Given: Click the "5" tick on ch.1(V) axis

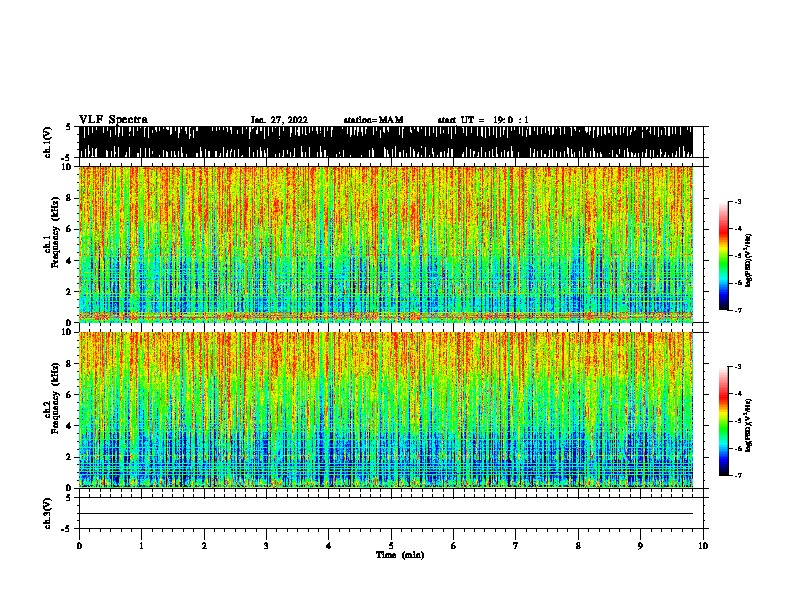Looking at the screenshot, I should pos(68,127).
